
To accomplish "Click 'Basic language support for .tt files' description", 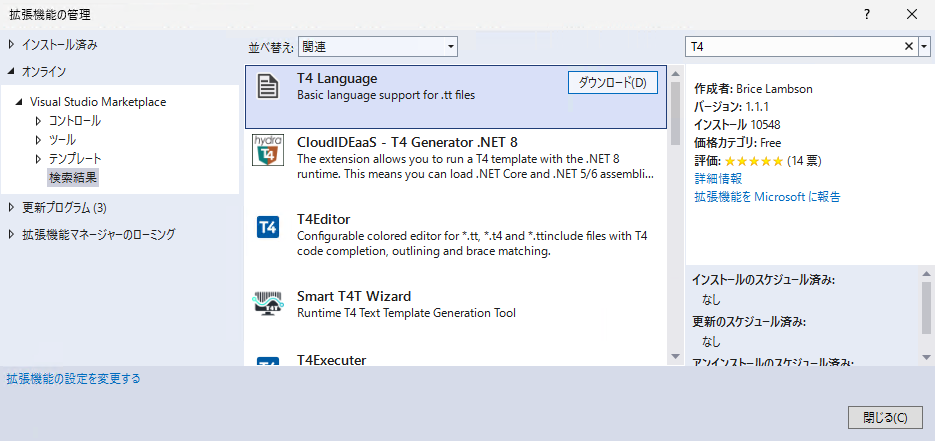I will 386,94.
